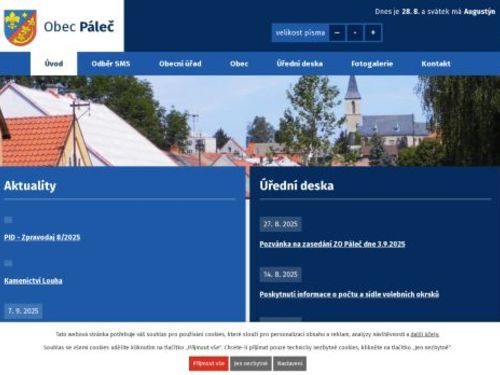Choose Jen nezbytné cookies button
This screenshot has width=500, height=375.
(x=251, y=363)
